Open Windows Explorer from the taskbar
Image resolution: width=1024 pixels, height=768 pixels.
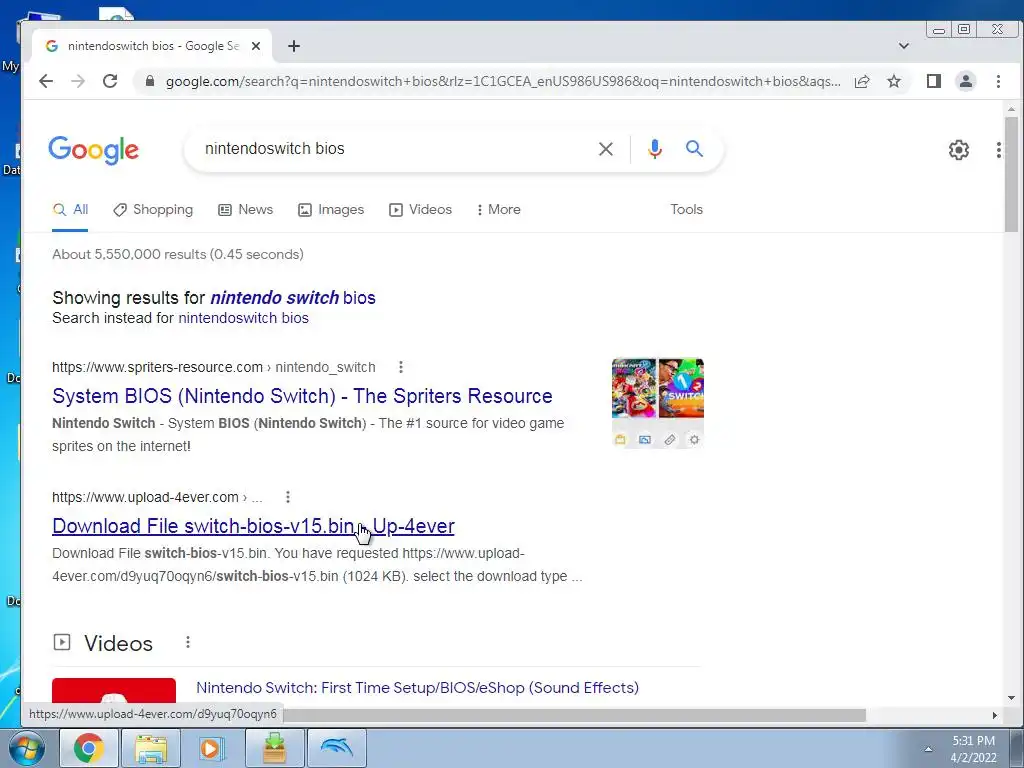151,748
